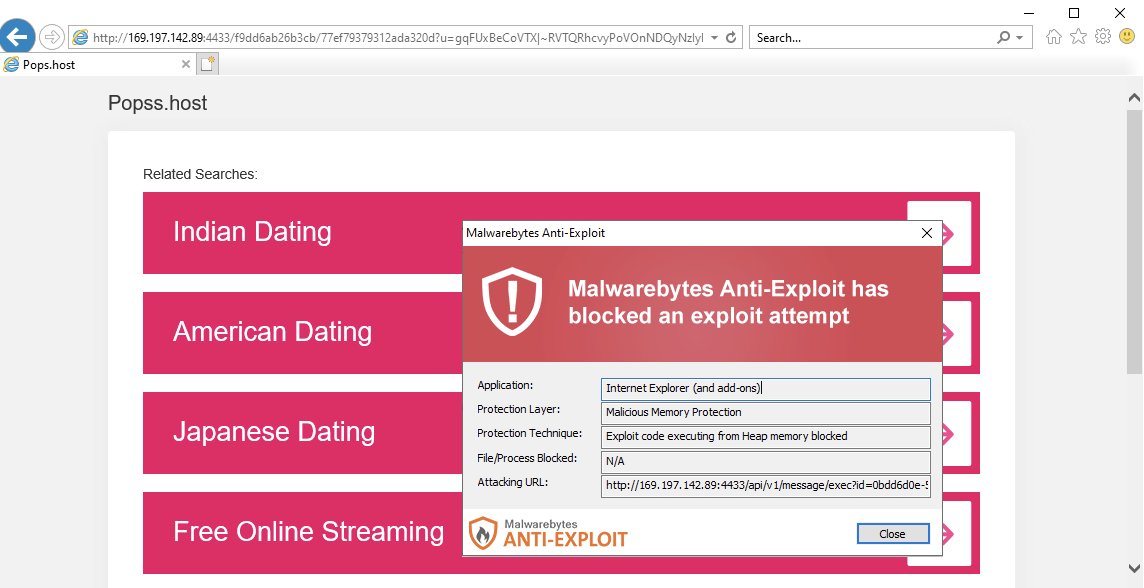Click the Malicious Memory Protection field
The image size is (1144, 588).
tap(766, 412)
